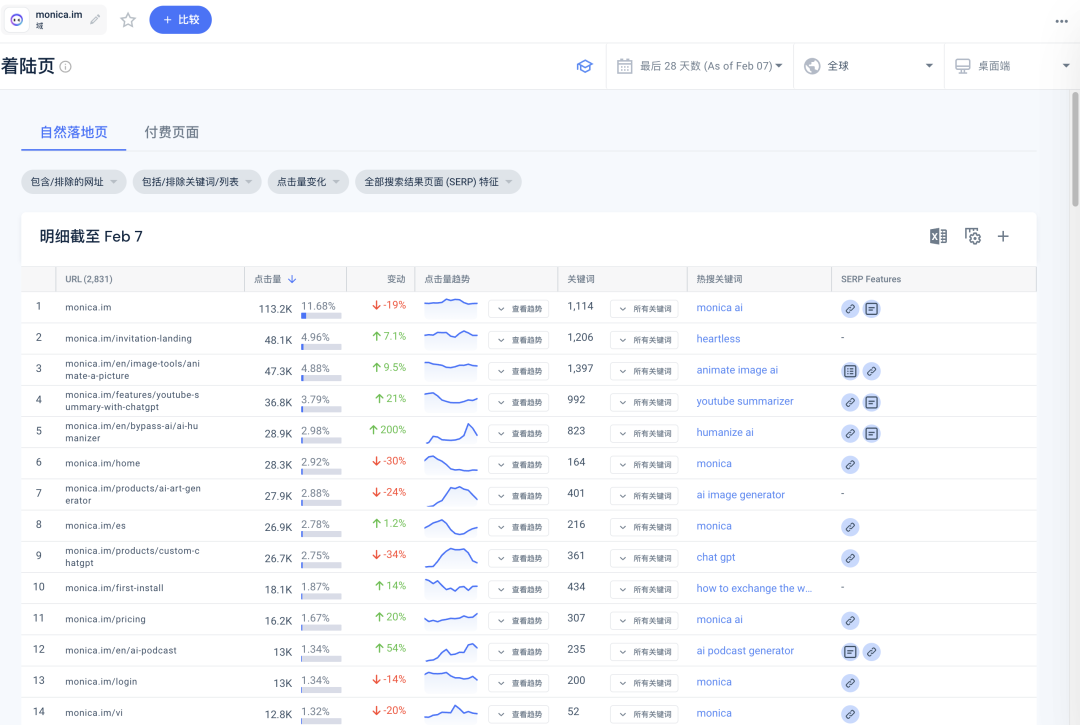Sort by the 点击量 column header
The height and width of the screenshot is (725, 1080).
(275, 279)
